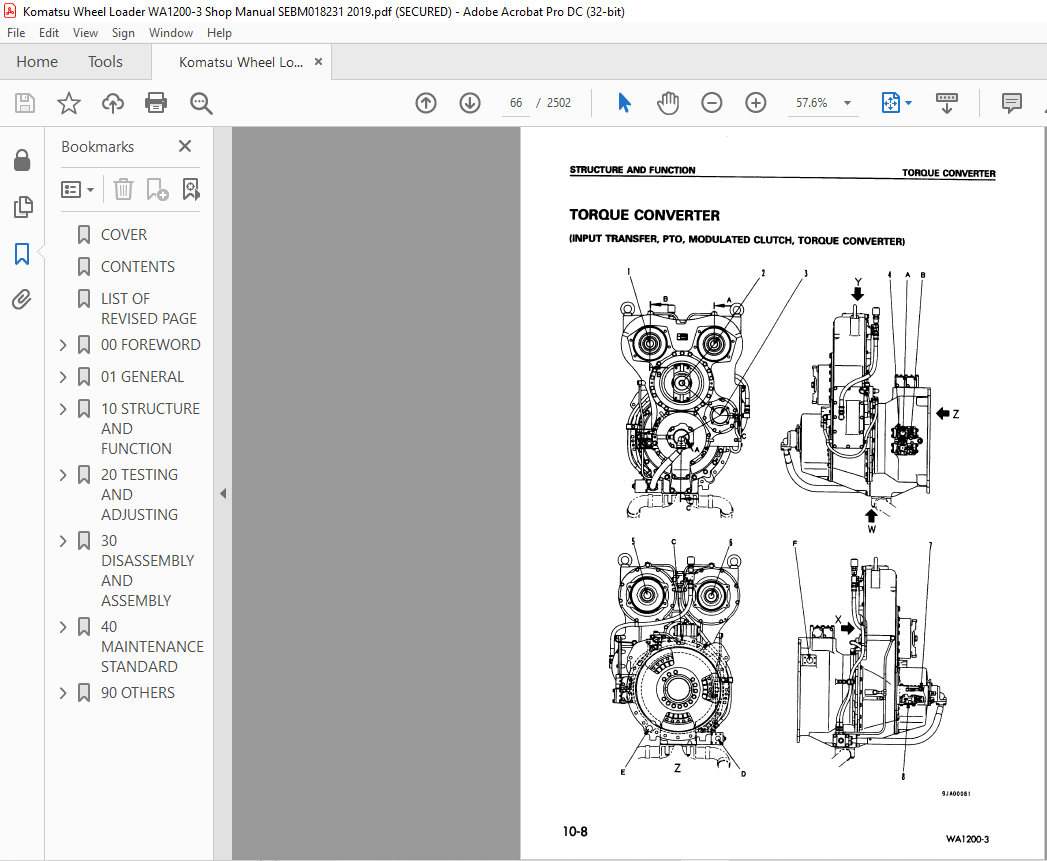Add a new bookmark icon

(157, 190)
